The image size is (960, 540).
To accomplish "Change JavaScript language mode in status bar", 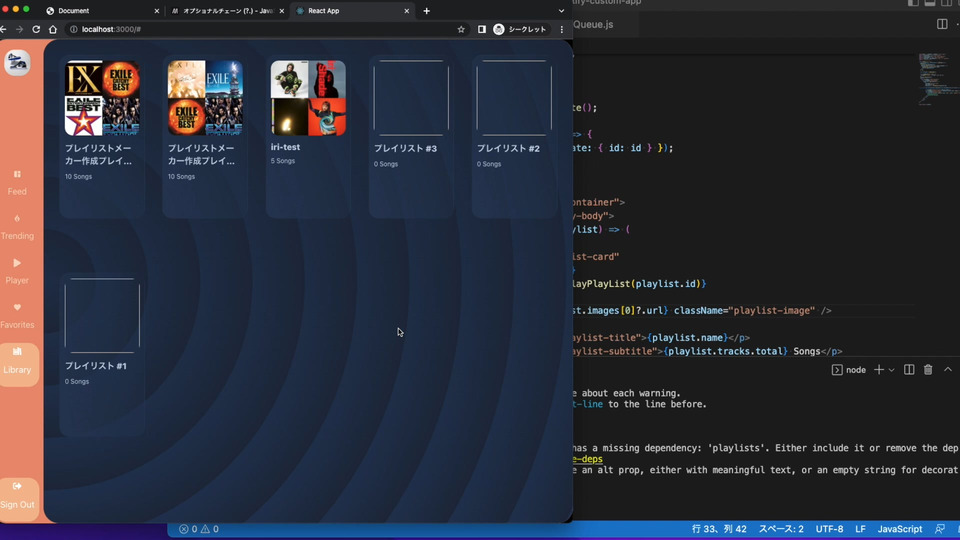I will coord(900,529).
